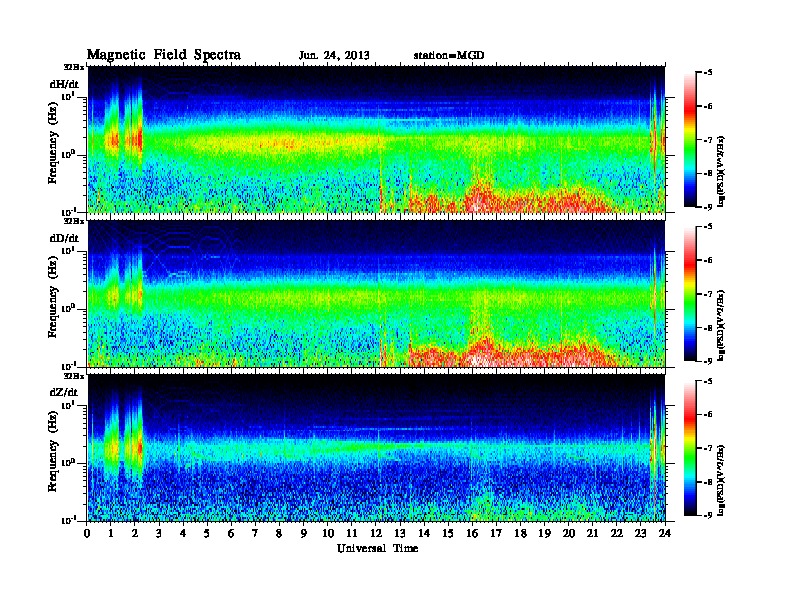792x612 pixels.
Task: Click the "20" hour tick label on time axis
Action: click(x=568, y=533)
